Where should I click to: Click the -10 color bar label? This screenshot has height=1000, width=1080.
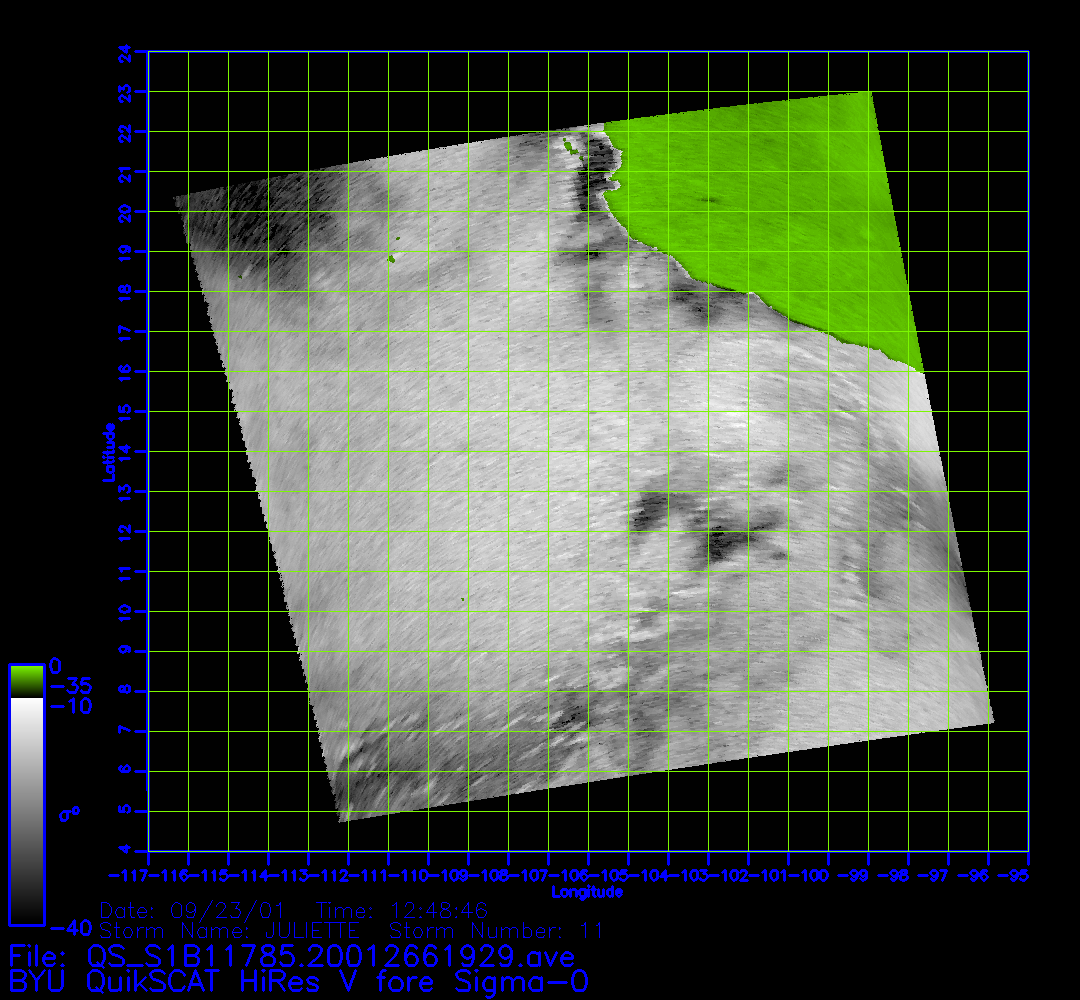tap(71, 706)
